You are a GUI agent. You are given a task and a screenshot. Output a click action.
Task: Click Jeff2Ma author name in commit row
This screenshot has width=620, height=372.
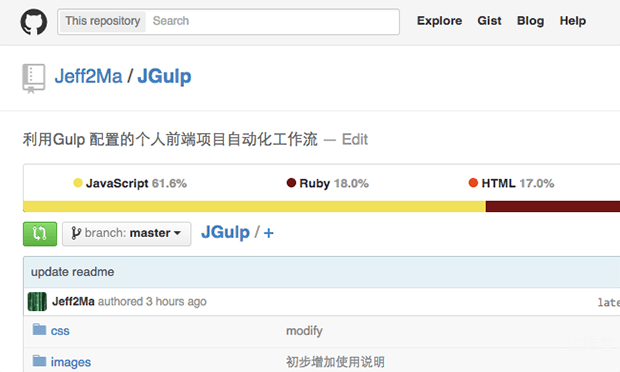tap(73, 301)
